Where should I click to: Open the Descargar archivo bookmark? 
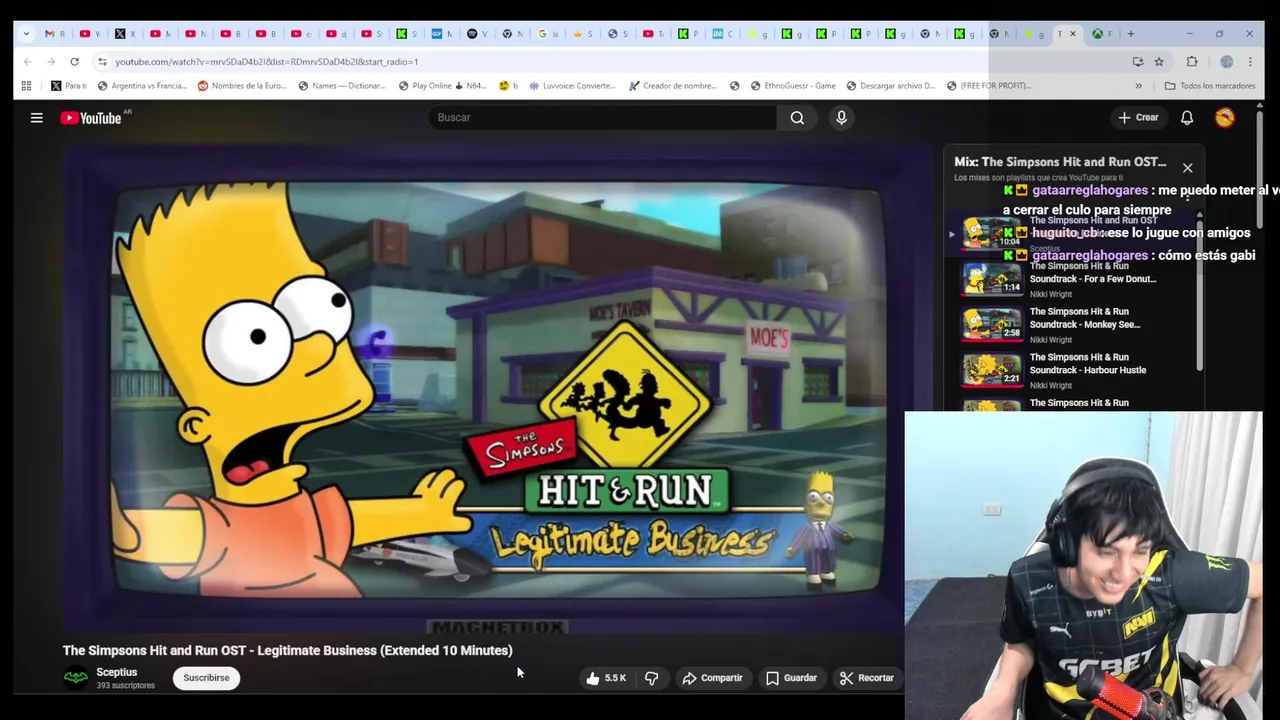890,85
